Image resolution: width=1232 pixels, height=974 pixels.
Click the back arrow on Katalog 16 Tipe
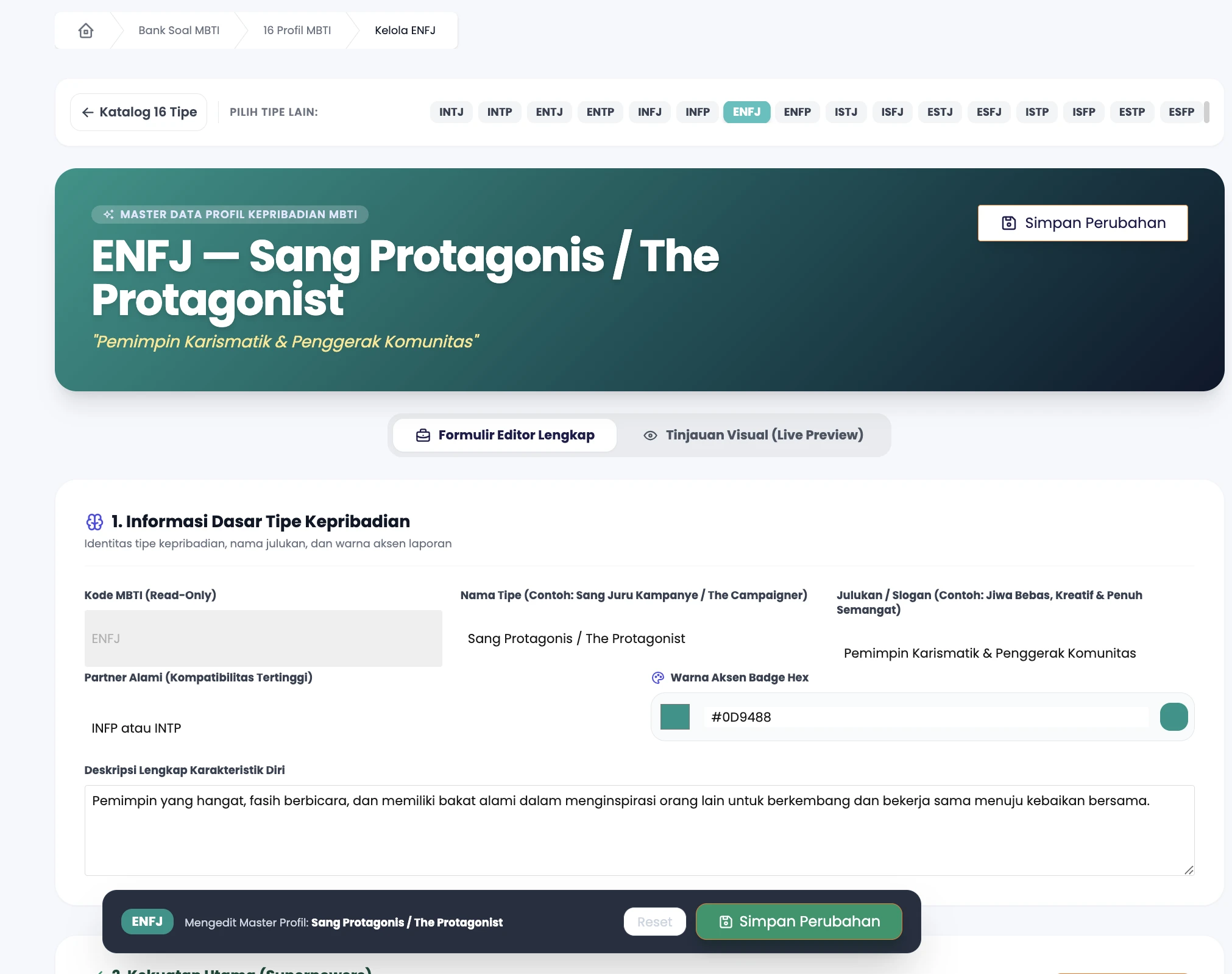[x=88, y=112]
